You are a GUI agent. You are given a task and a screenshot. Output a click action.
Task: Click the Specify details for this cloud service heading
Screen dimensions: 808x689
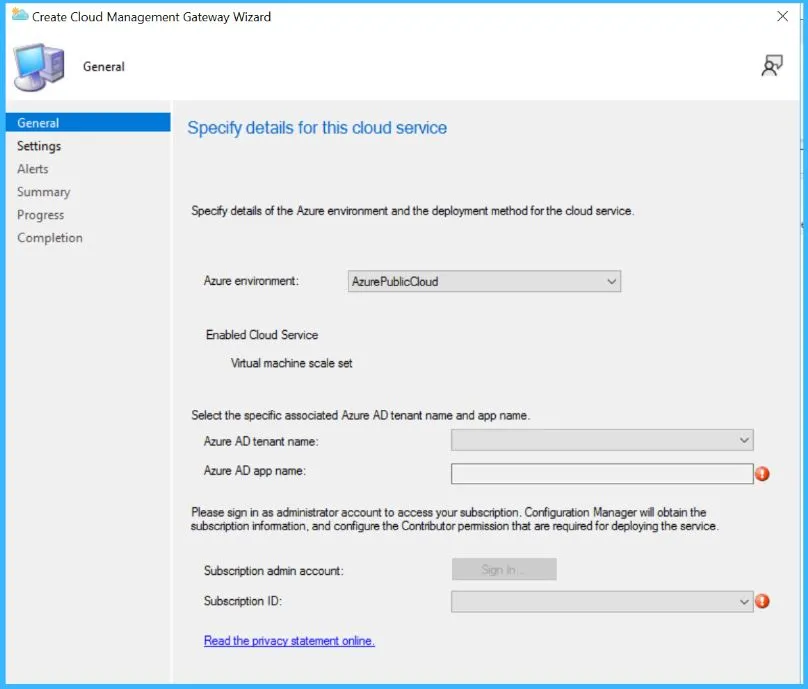tap(317, 128)
